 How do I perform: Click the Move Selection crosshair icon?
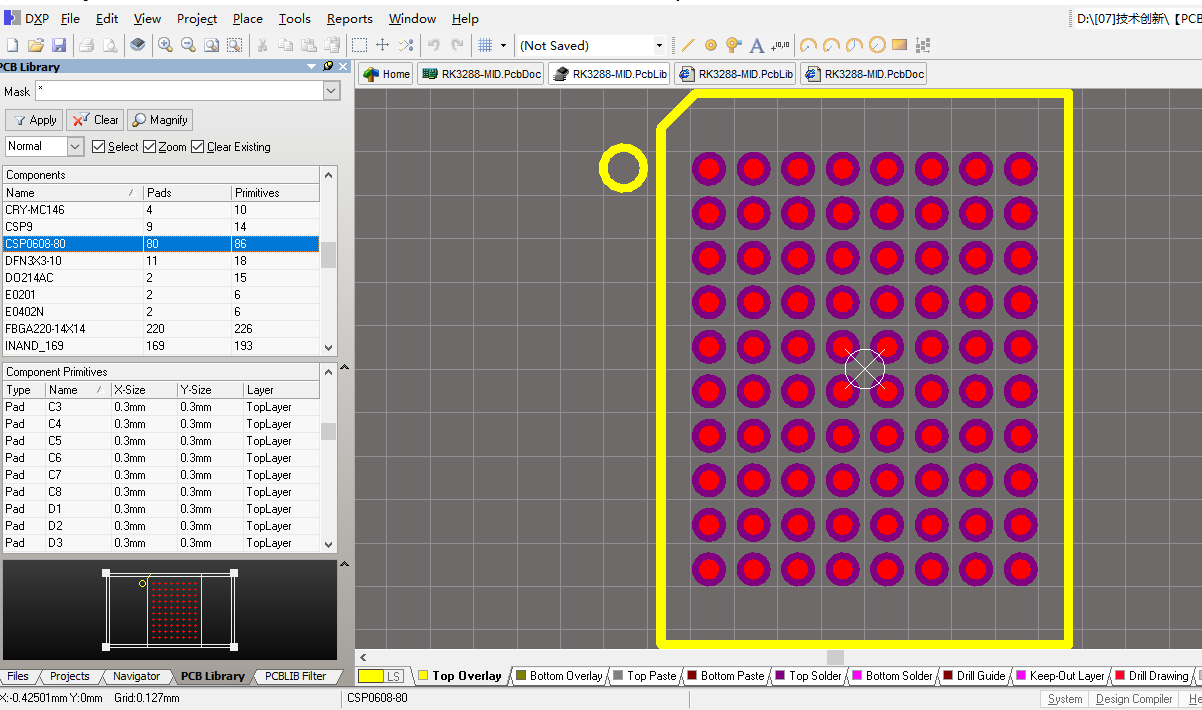pyautogui.click(x=382, y=45)
